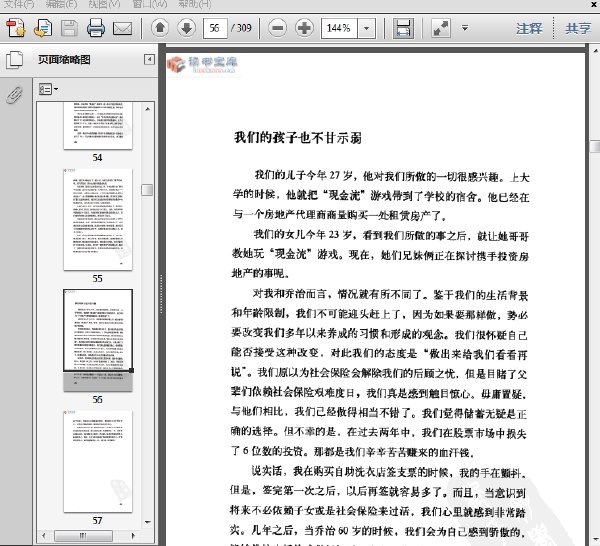Click the page 57 label
Screen dimensions: 600x546
coord(97,520)
